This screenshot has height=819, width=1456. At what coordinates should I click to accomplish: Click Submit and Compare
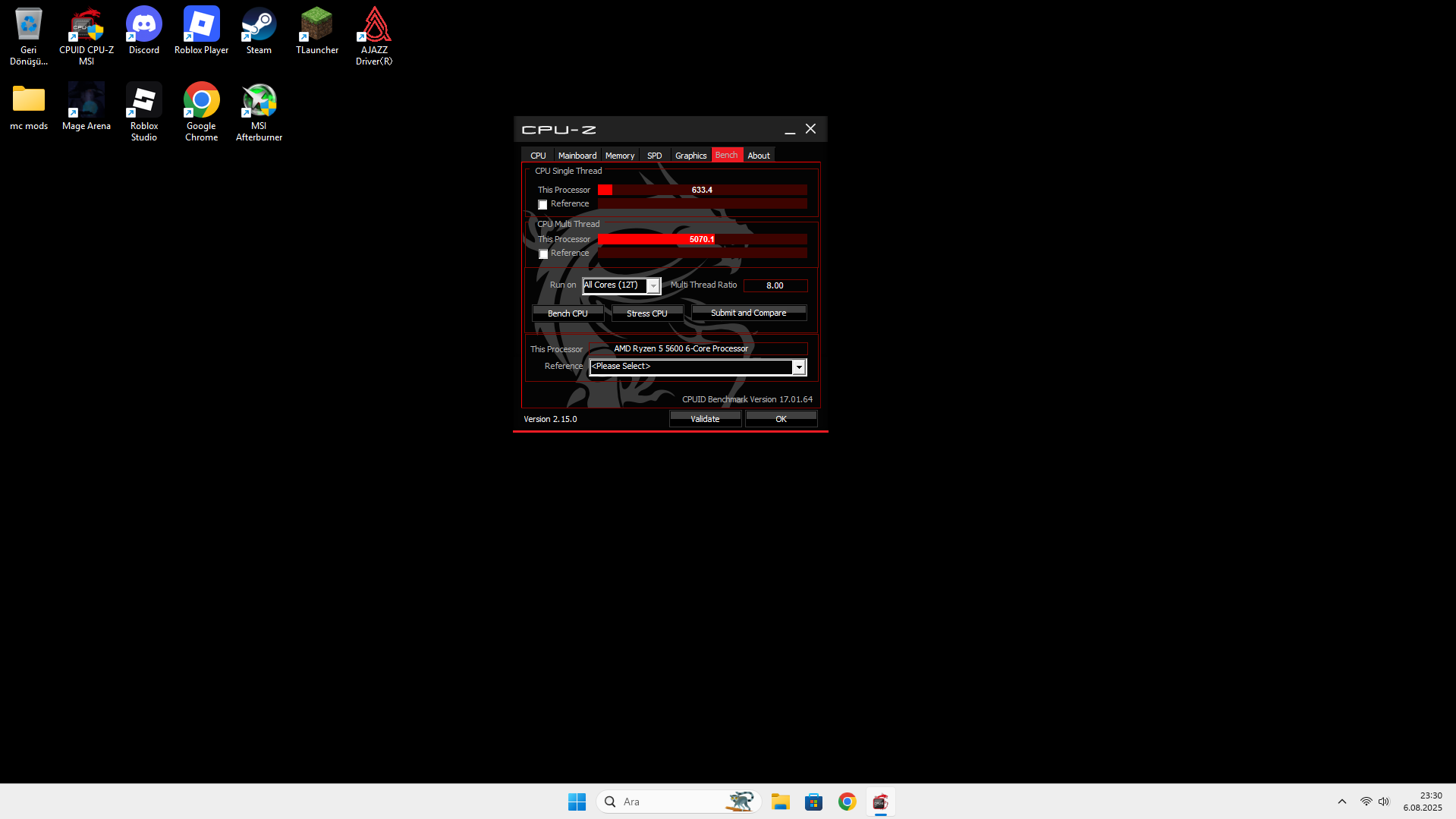[749, 313]
